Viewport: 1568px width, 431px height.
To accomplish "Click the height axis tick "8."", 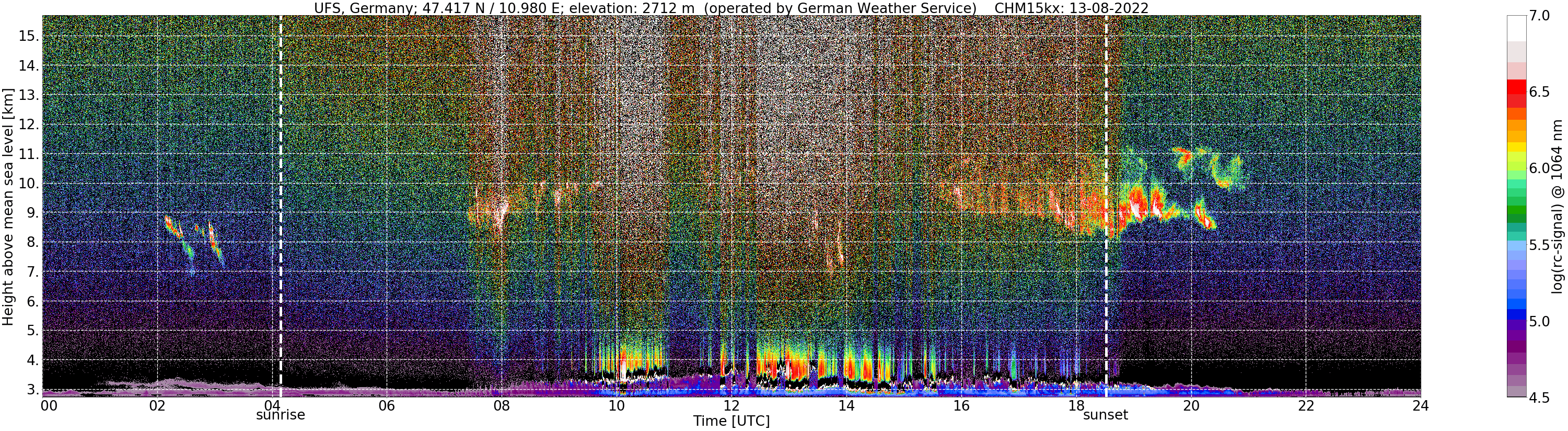I will [x=32, y=243].
